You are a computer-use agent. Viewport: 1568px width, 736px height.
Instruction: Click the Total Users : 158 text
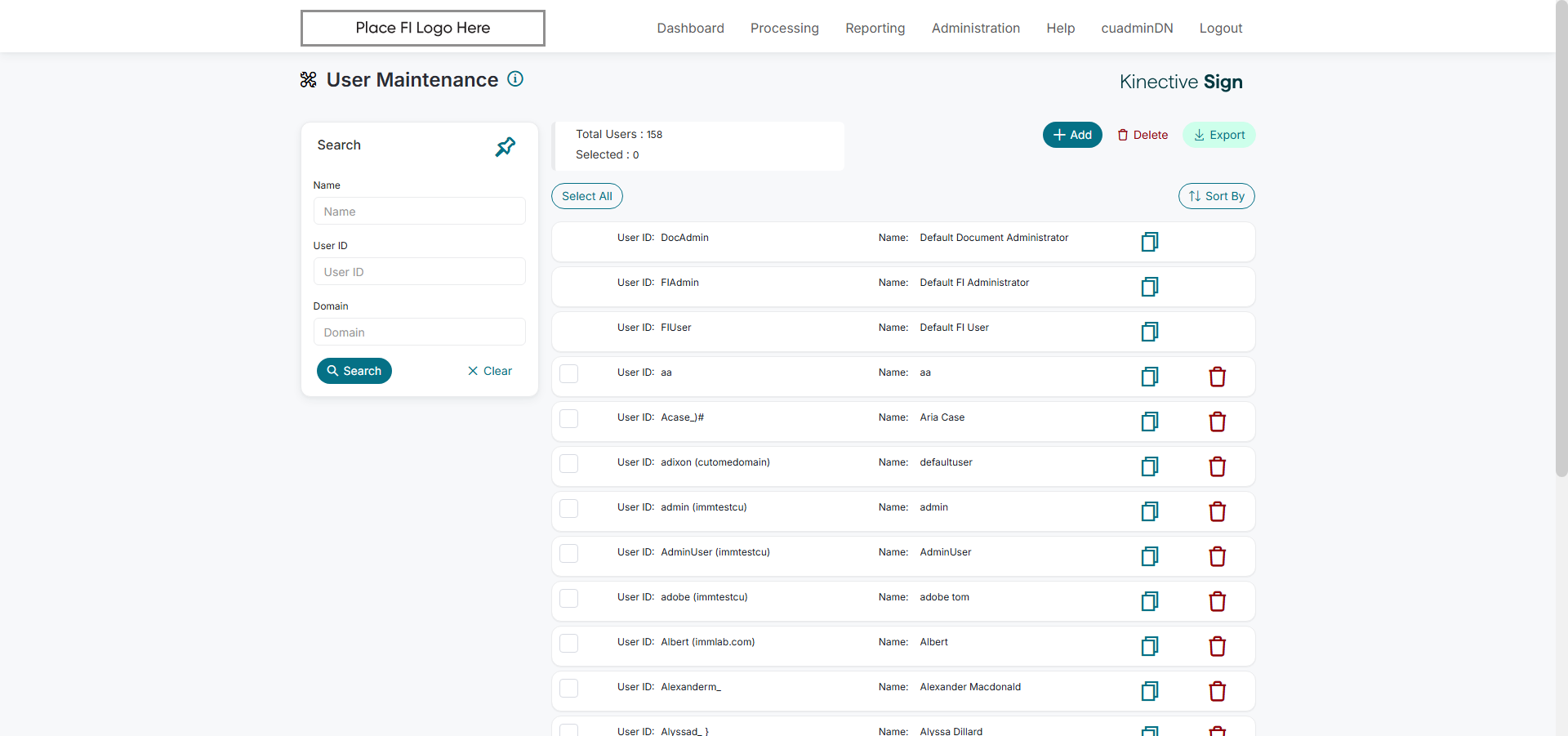(x=619, y=134)
